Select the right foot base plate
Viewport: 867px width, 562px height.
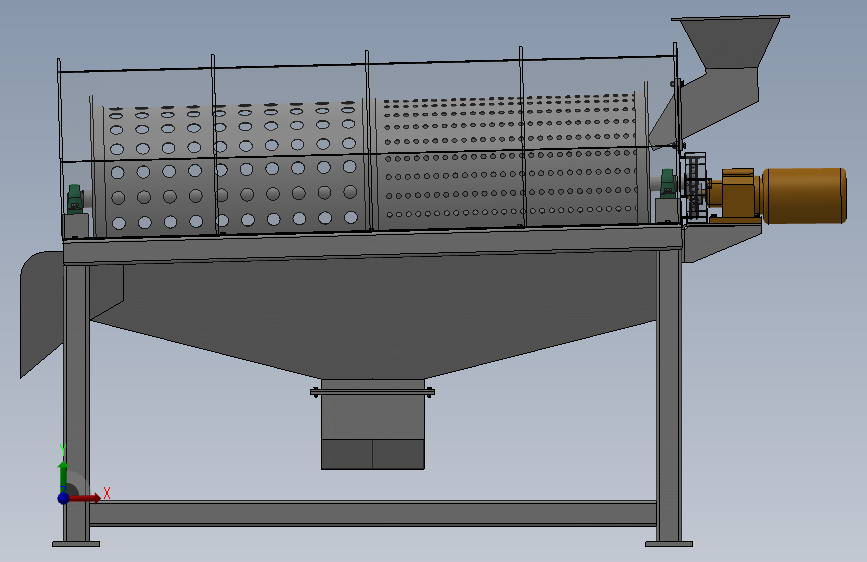point(669,544)
